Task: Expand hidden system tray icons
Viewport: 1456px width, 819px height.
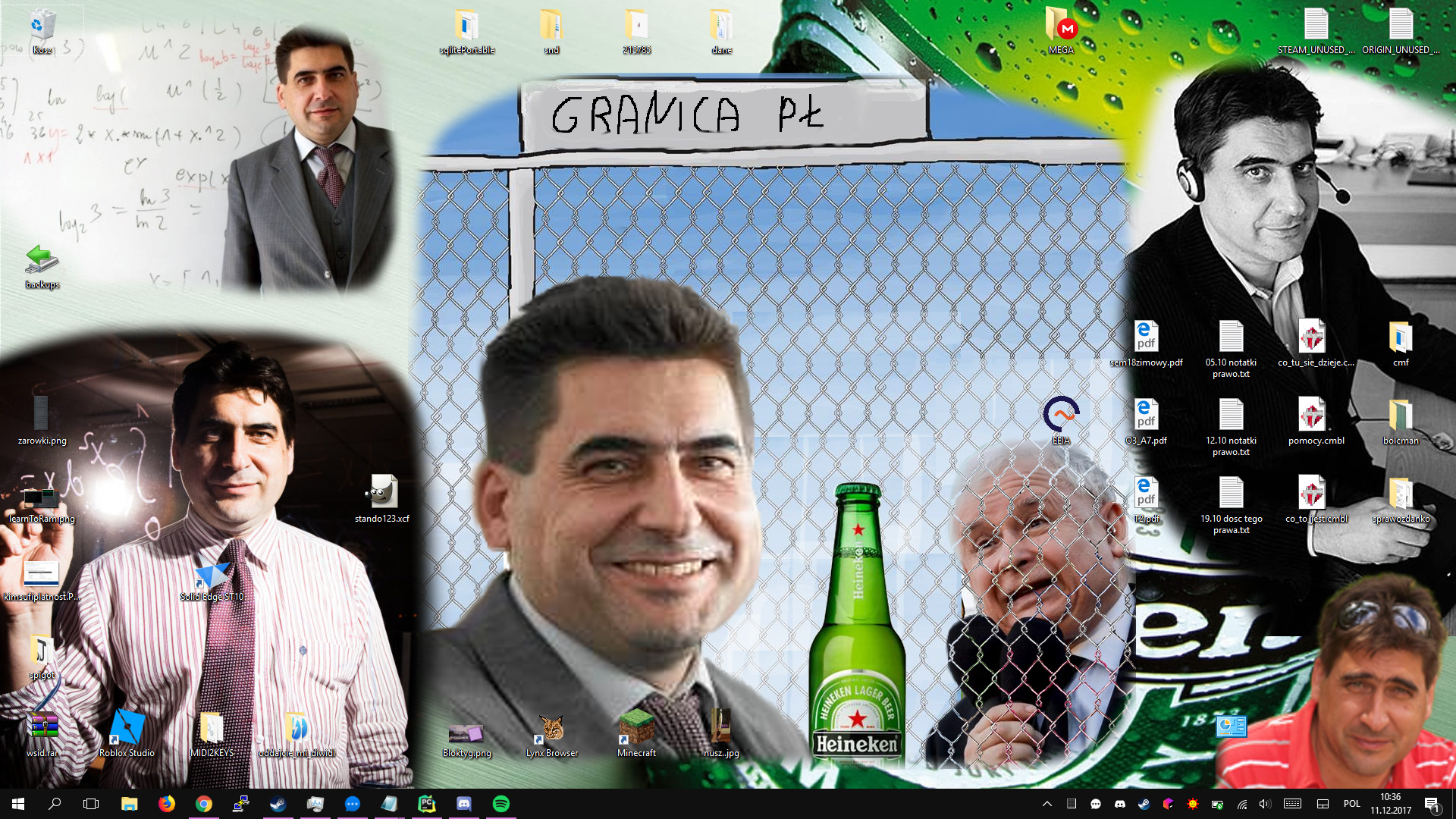Action: coord(1047,804)
